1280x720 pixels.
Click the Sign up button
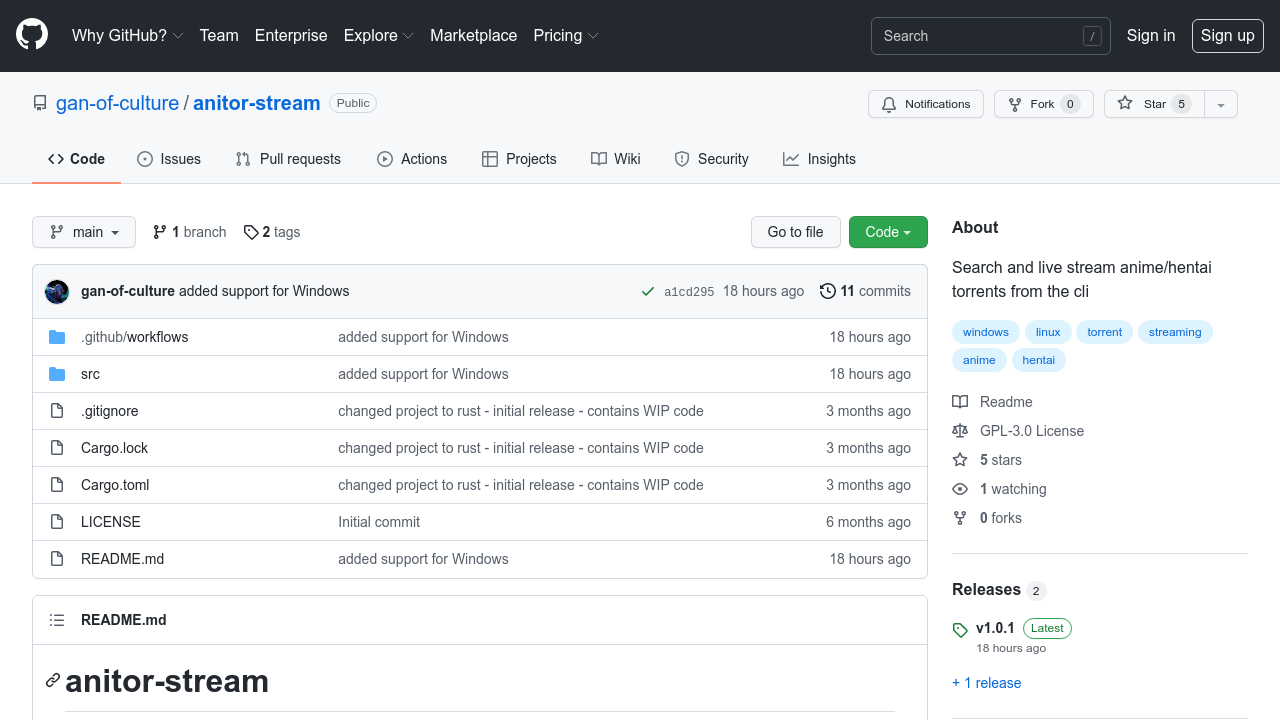pyautogui.click(x=1227, y=36)
